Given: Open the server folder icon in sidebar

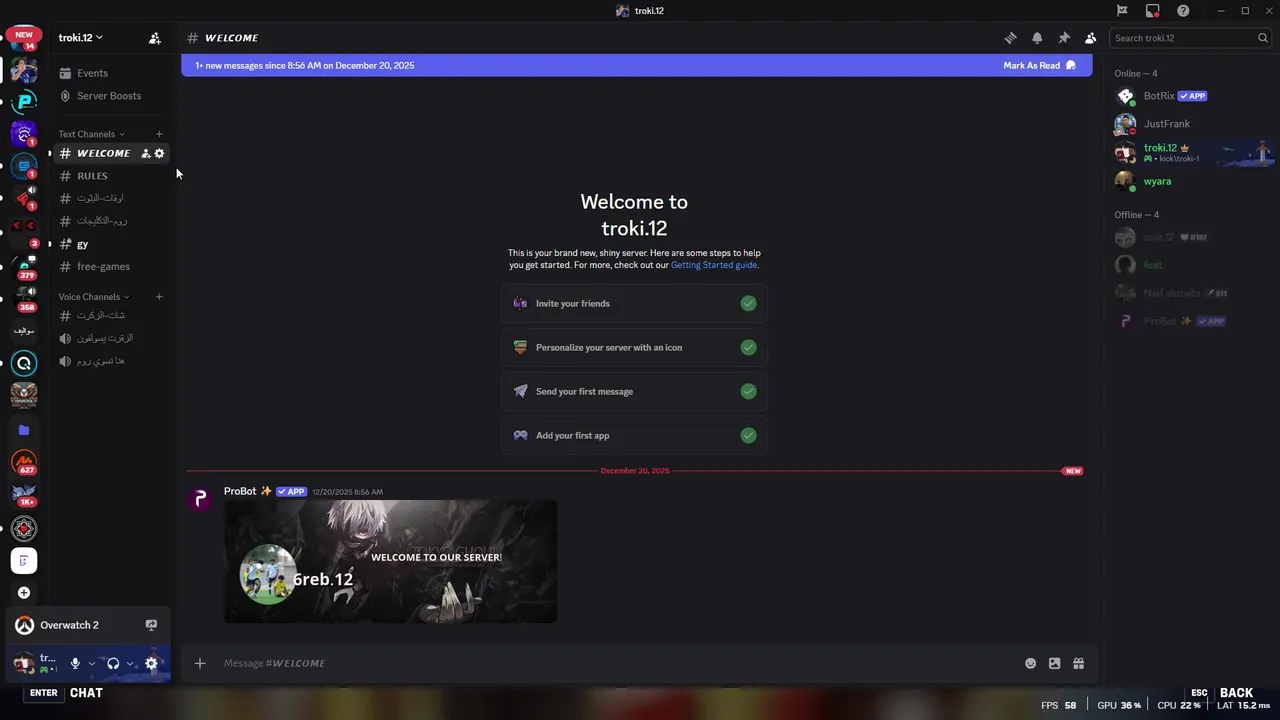Looking at the screenshot, I should [24, 430].
